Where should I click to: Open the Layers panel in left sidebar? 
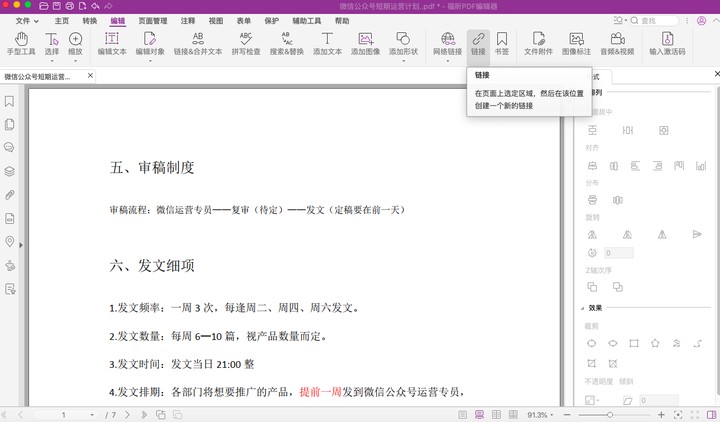click(10, 171)
